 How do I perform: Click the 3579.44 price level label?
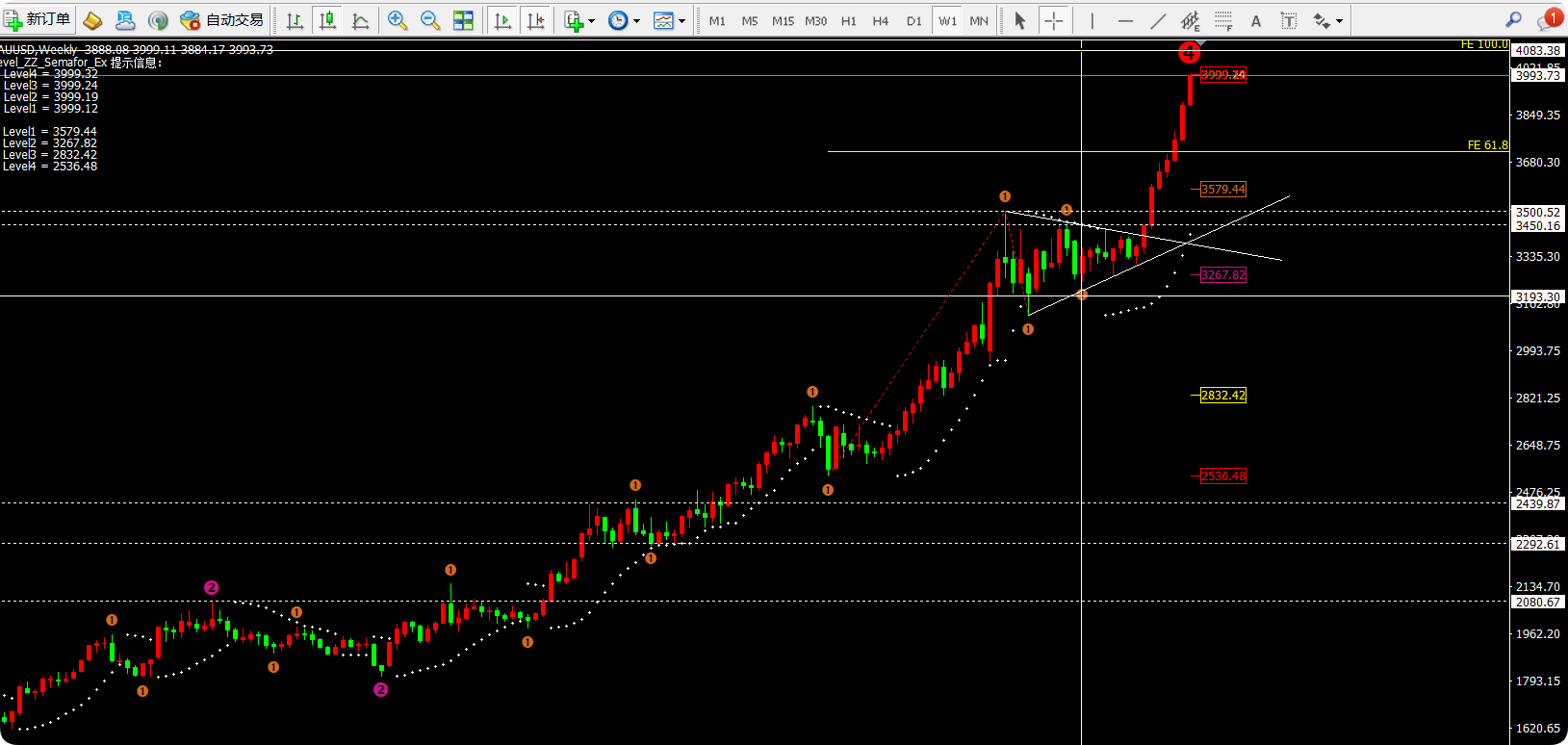(1222, 190)
